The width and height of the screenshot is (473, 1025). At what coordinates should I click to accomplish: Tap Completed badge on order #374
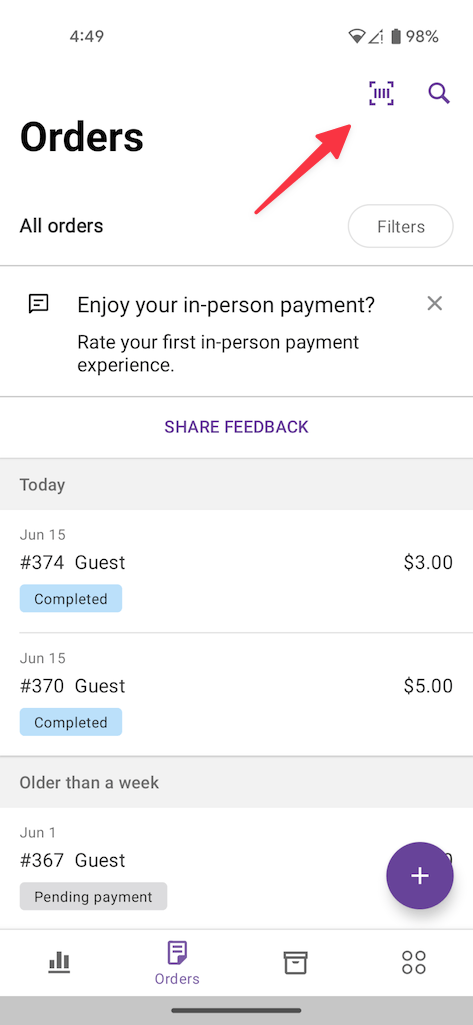71,599
